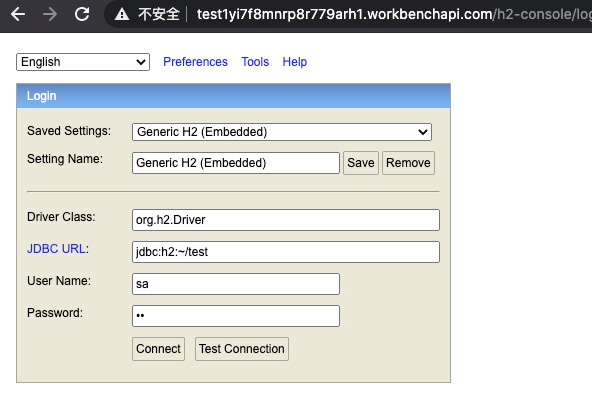
Task: Click the not-secure warning triangle icon
Action: pos(122,14)
